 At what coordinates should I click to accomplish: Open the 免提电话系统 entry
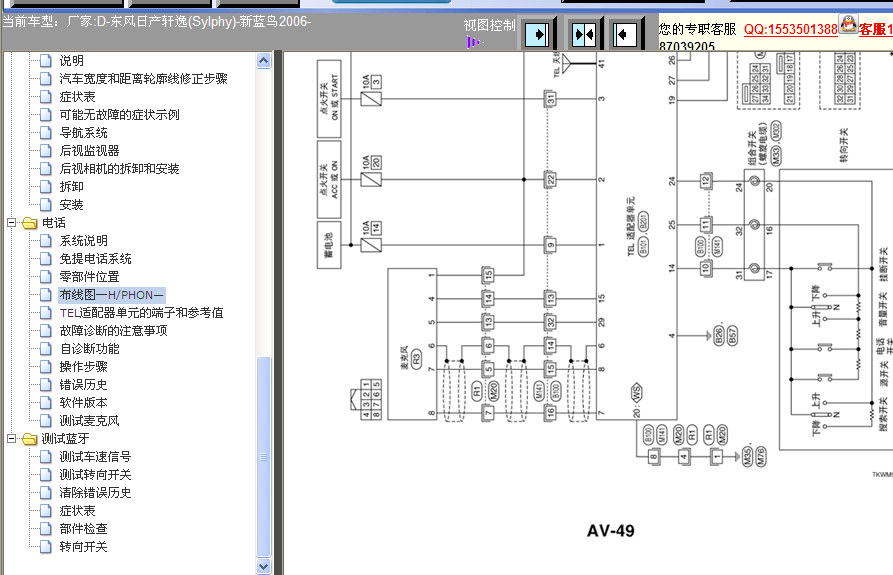(96, 258)
